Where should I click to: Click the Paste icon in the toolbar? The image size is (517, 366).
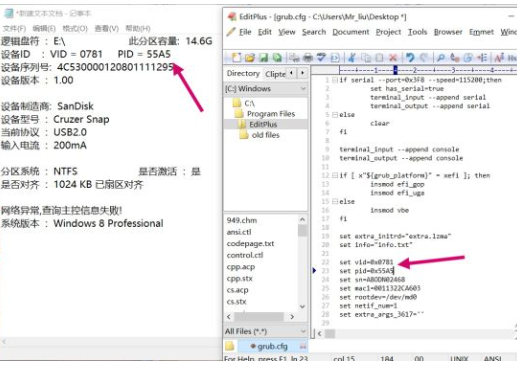(379, 58)
